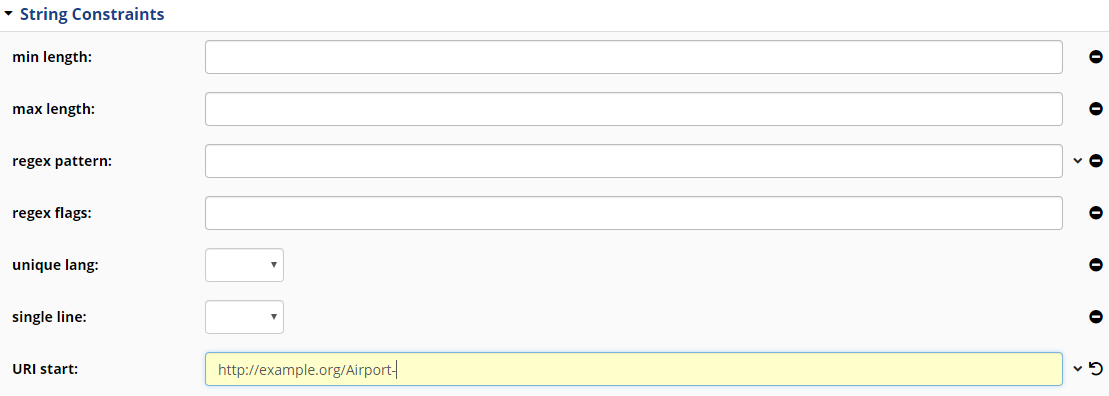This screenshot has width=1109, height=396.
Task: Click the URI start text field
Action: (634, 368)
